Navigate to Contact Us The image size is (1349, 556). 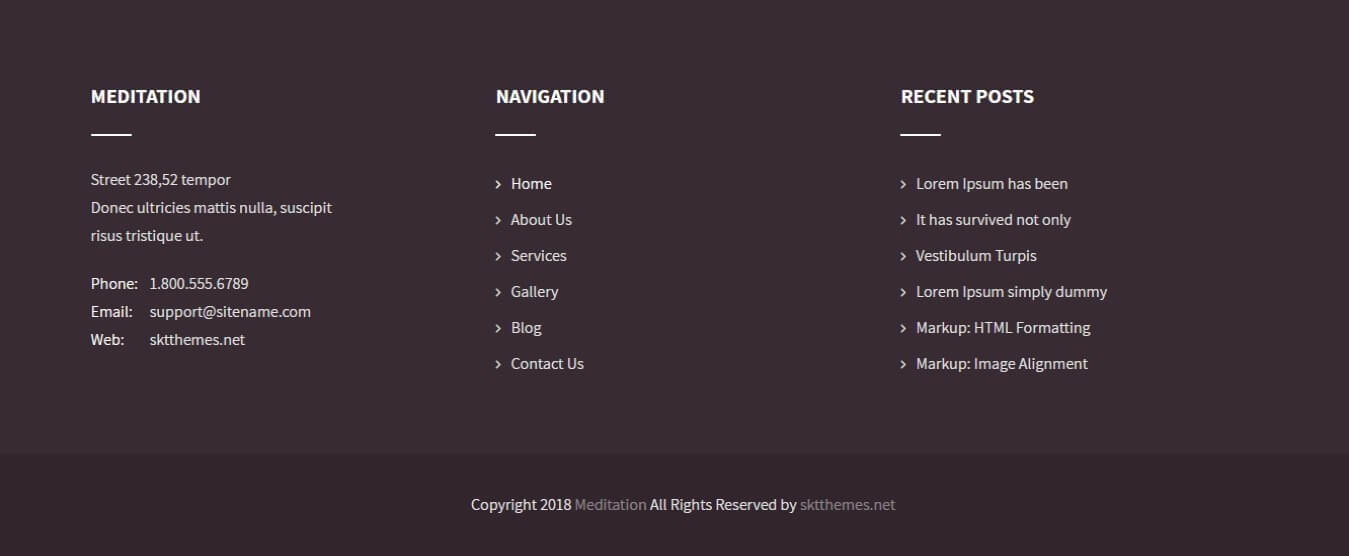(x=547, y=364)
